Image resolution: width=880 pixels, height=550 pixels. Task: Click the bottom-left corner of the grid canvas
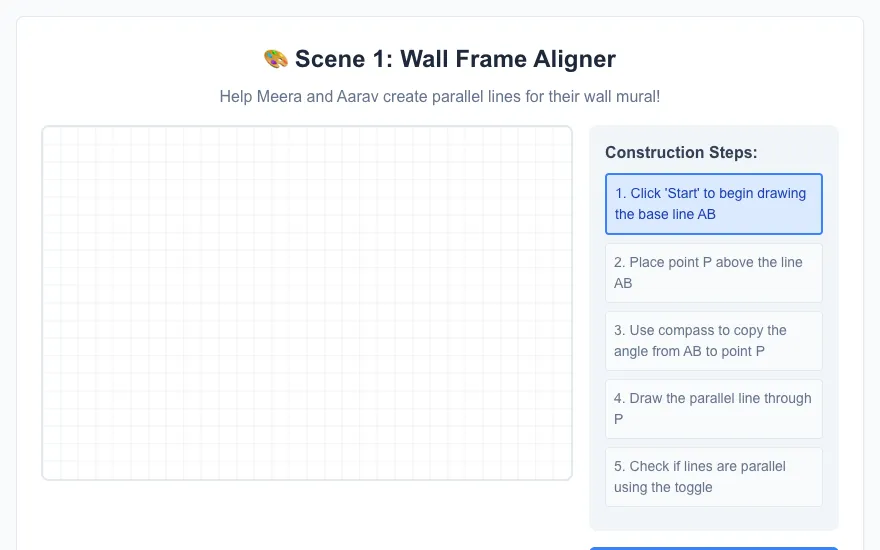[x=44, y=478]
